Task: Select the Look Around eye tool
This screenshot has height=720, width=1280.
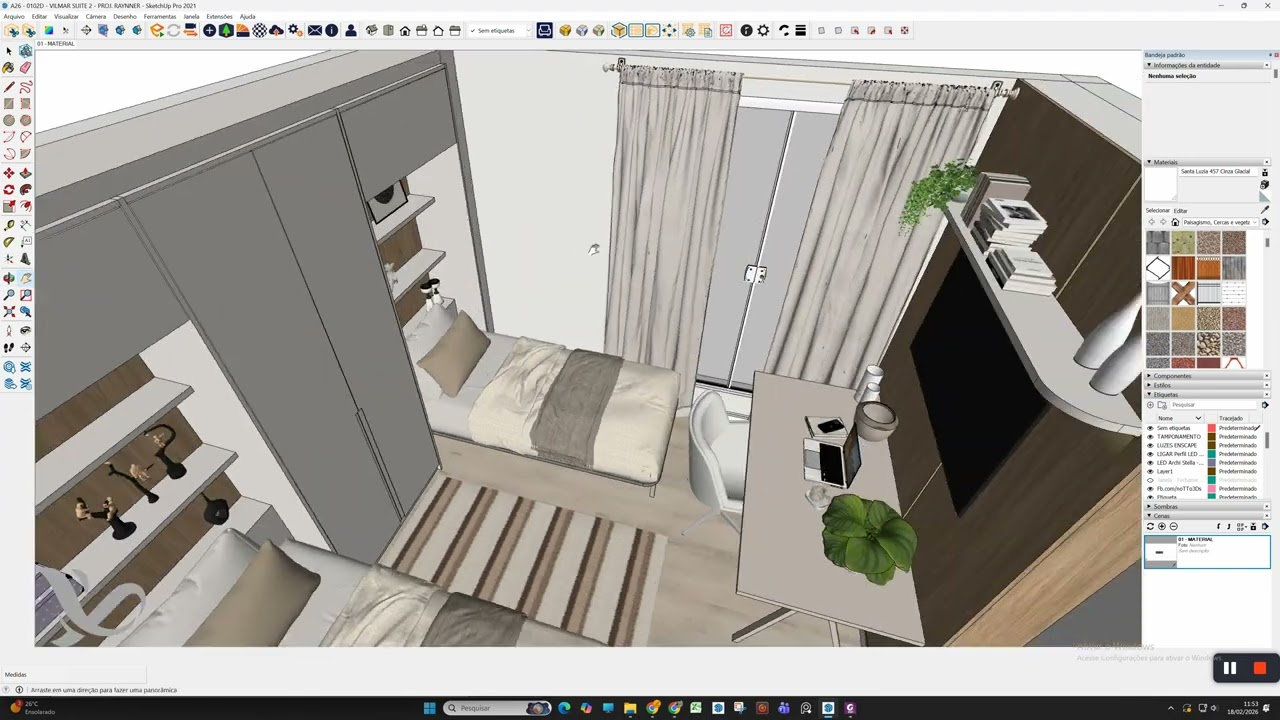Action: [25, 331]
